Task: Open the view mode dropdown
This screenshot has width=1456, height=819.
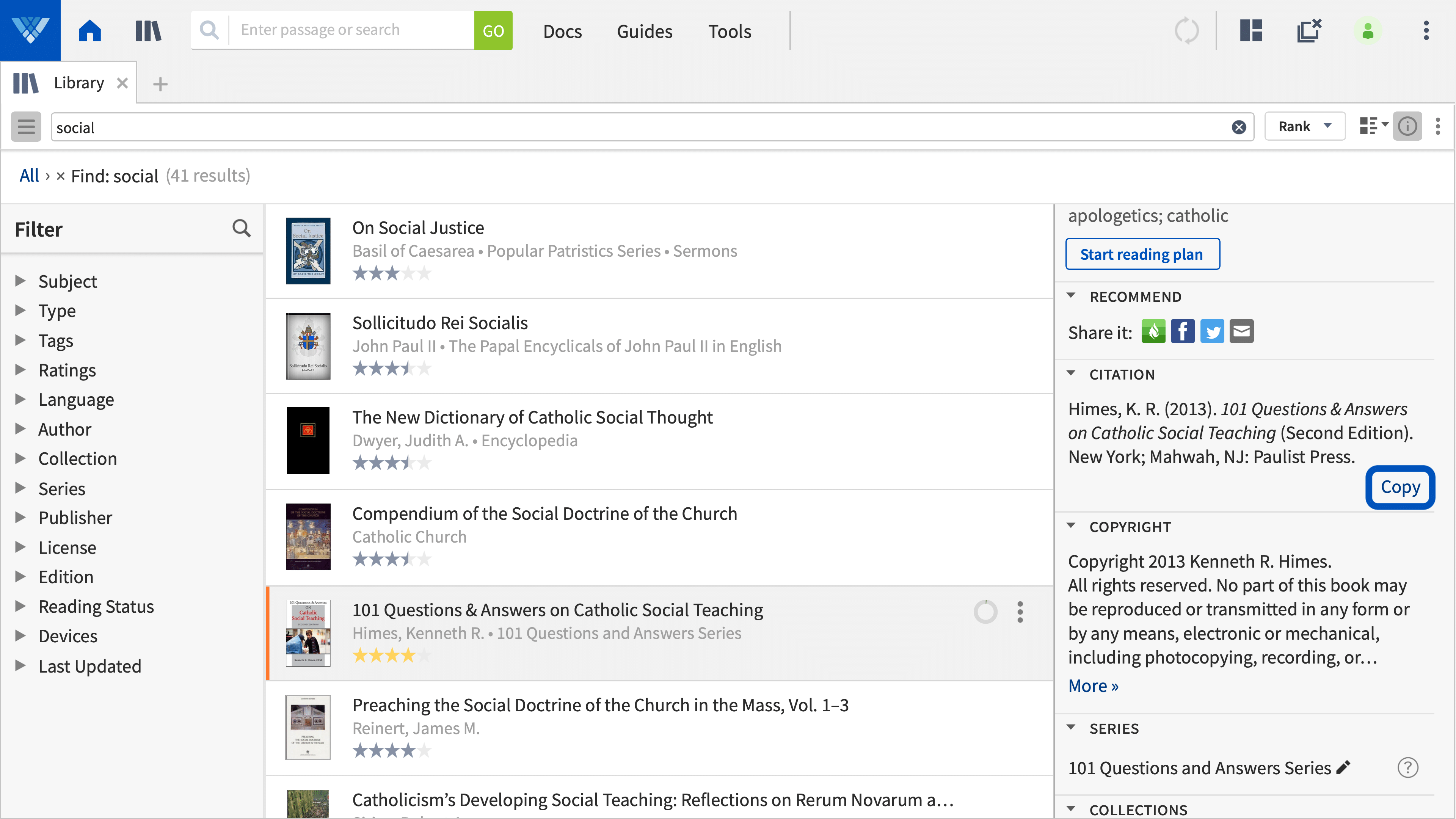Action: [x=1373, y=126]
